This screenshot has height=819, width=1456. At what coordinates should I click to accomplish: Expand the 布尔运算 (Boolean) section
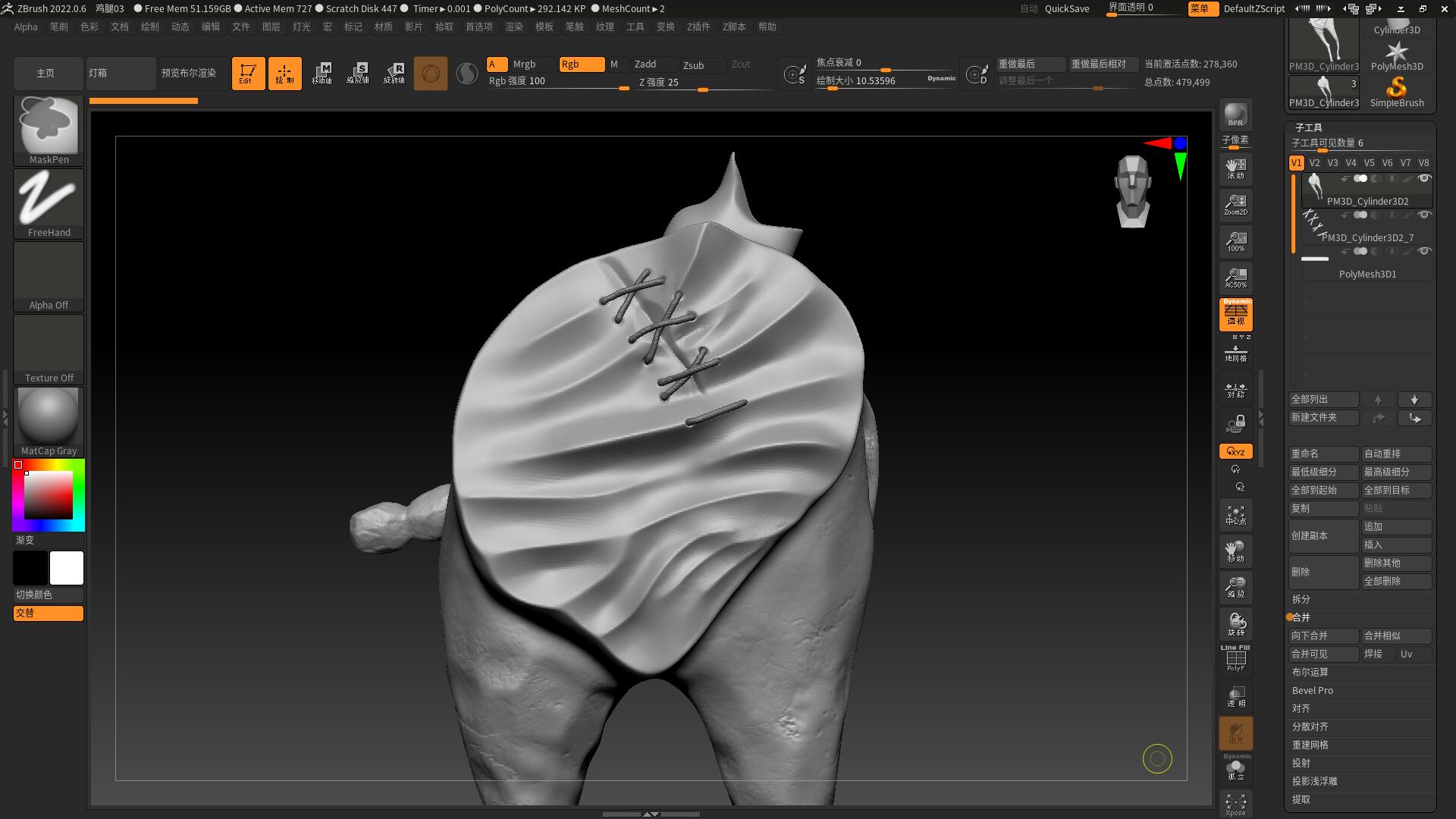click(x=1310, y=672)
